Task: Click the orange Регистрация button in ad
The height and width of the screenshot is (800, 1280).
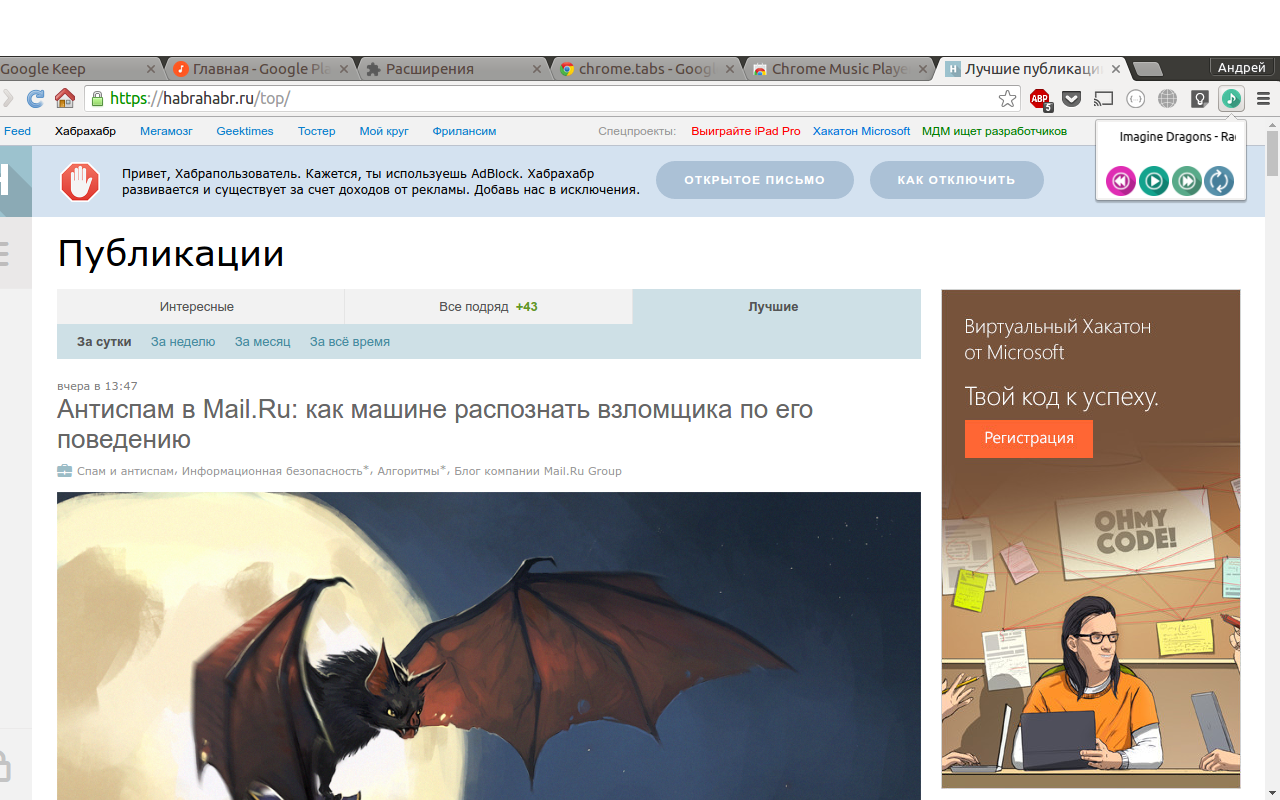Action: coord(1028,438)
